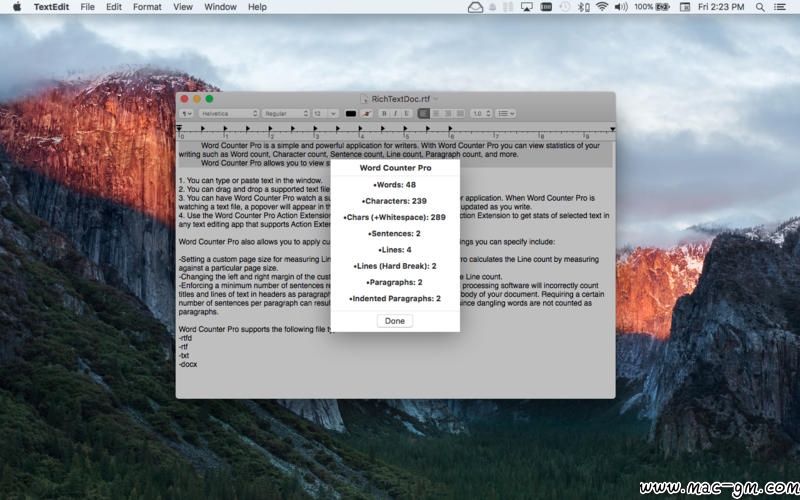
Task: Expand the font size 12 combo box arrow
Action: tap(333, 113)
